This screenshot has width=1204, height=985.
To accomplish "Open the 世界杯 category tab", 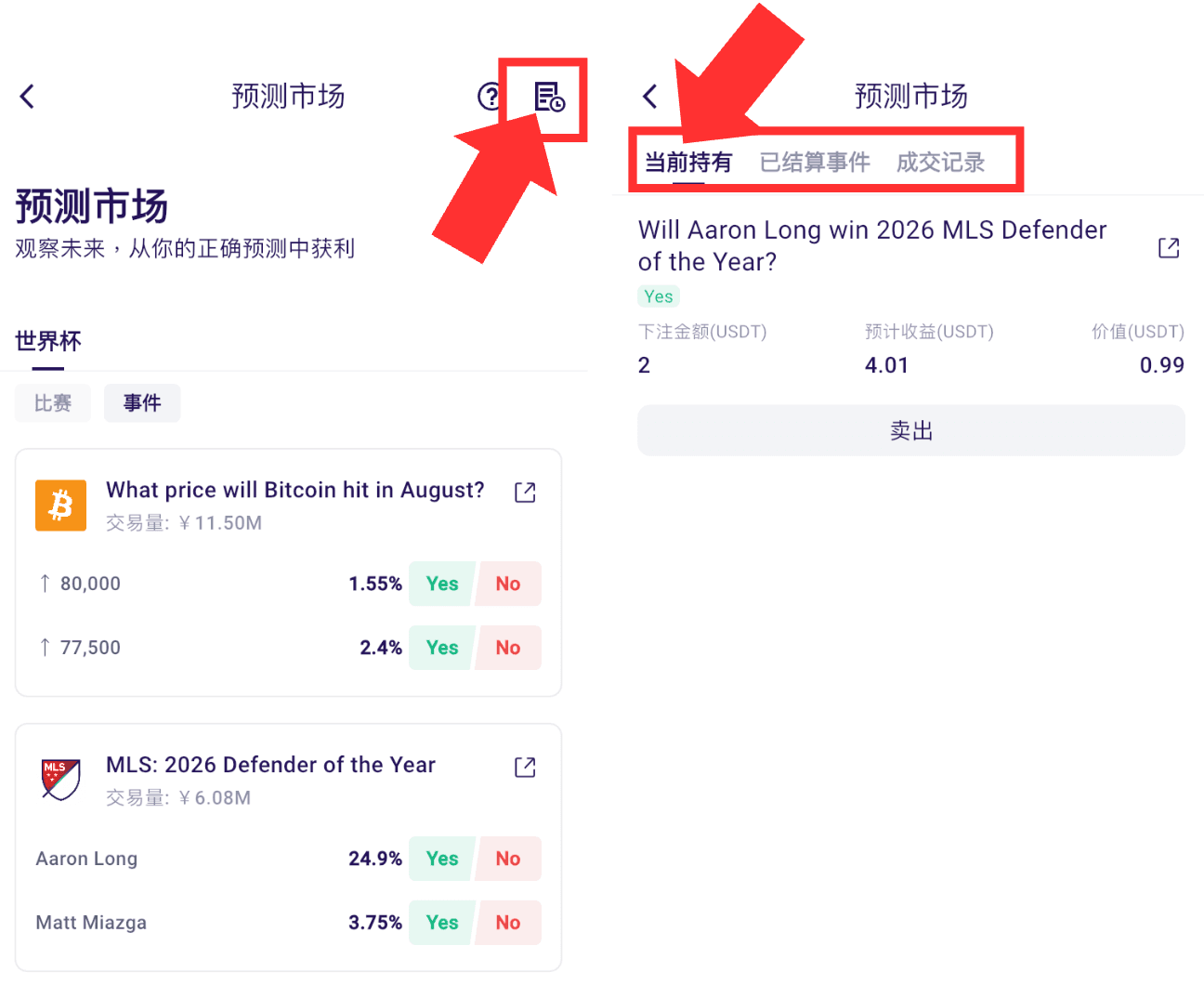I will 48,341.
